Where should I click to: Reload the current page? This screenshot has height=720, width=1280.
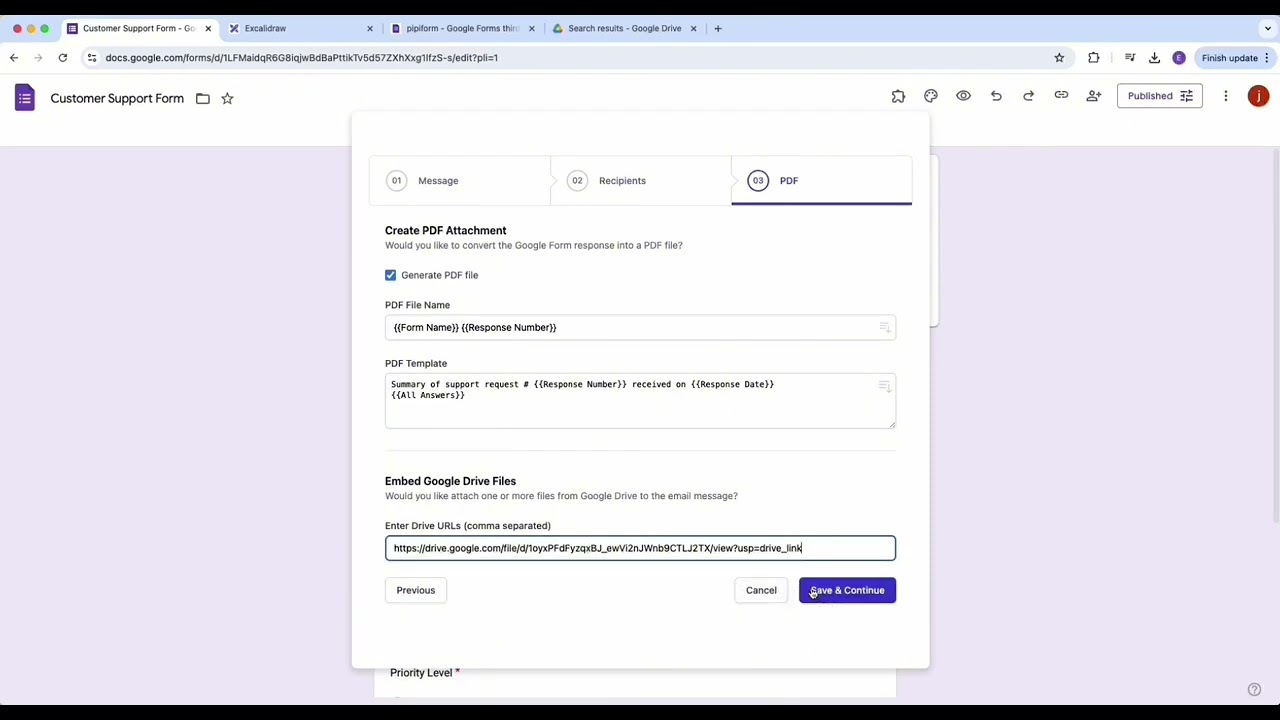pos(62,58)
